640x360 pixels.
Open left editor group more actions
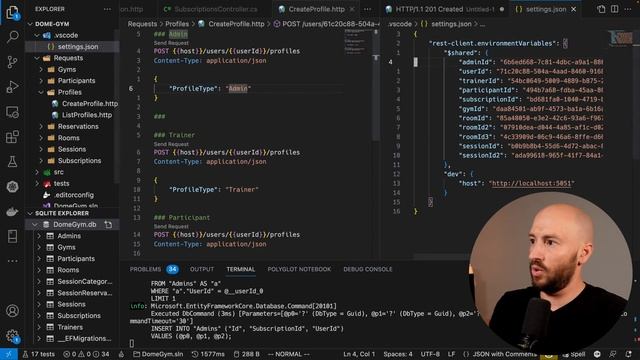(x=368, y=9)
